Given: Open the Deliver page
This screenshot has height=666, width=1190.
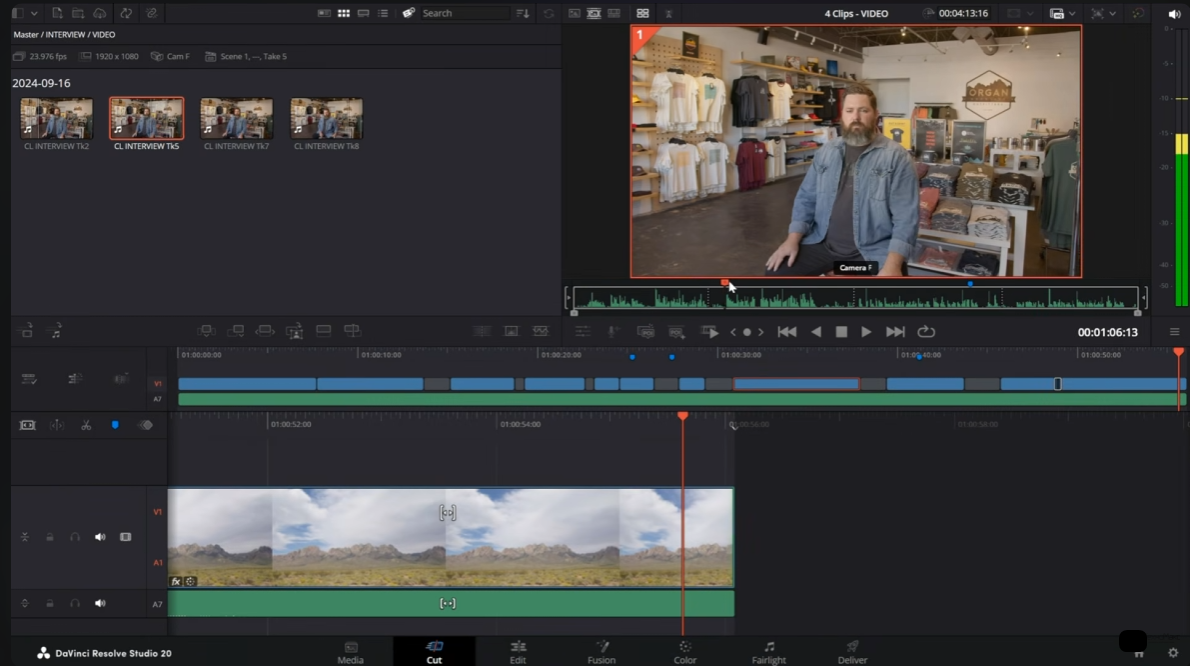Looking at the screenshot, I should [852, 652].
